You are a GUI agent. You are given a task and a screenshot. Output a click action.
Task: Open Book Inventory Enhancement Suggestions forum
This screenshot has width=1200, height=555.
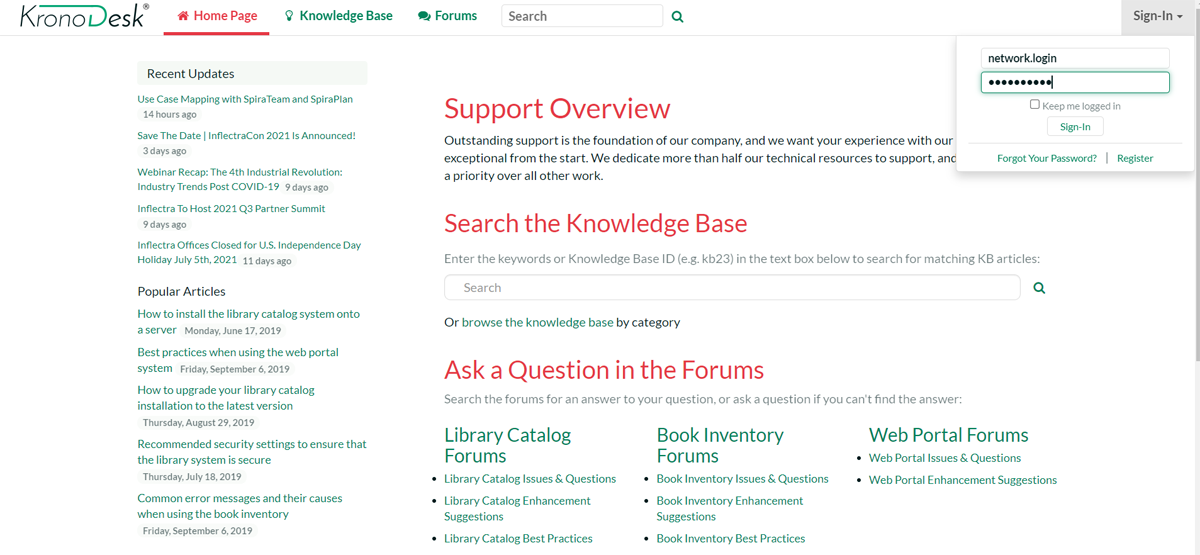click(729, 508)
